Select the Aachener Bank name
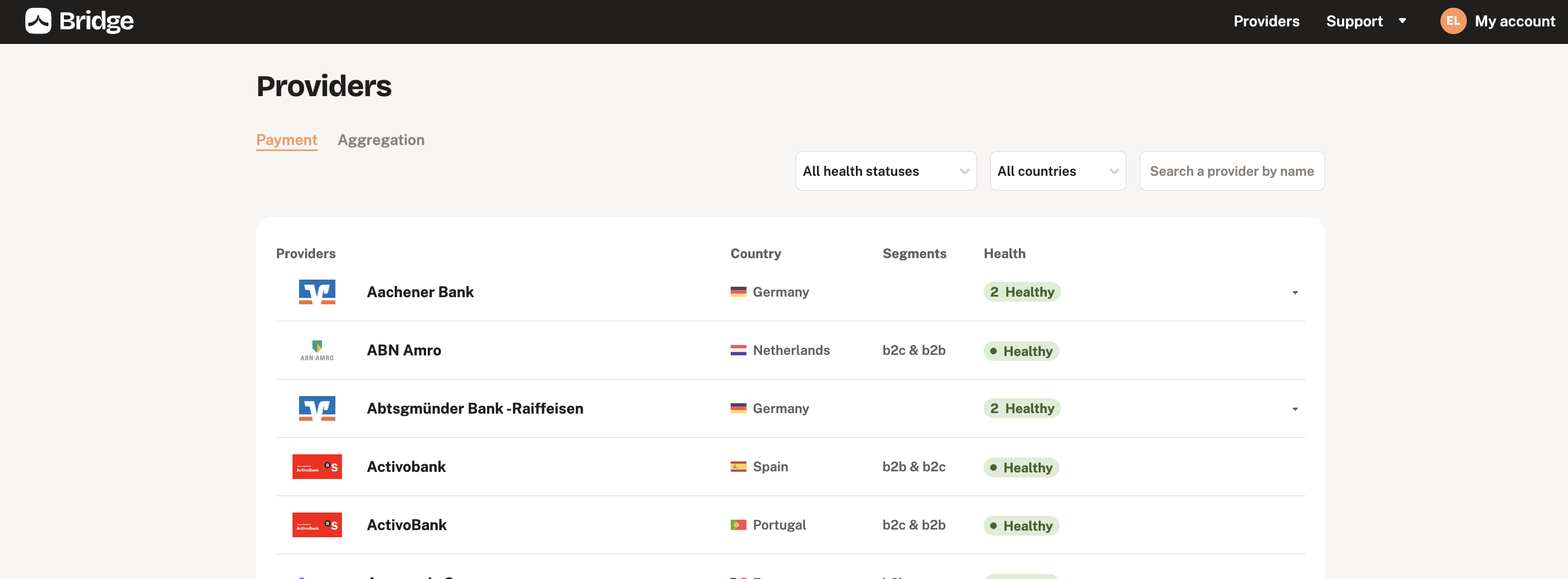Viewport: 1568px width, 579px height. pyautogui.click(x=420, y=292)
